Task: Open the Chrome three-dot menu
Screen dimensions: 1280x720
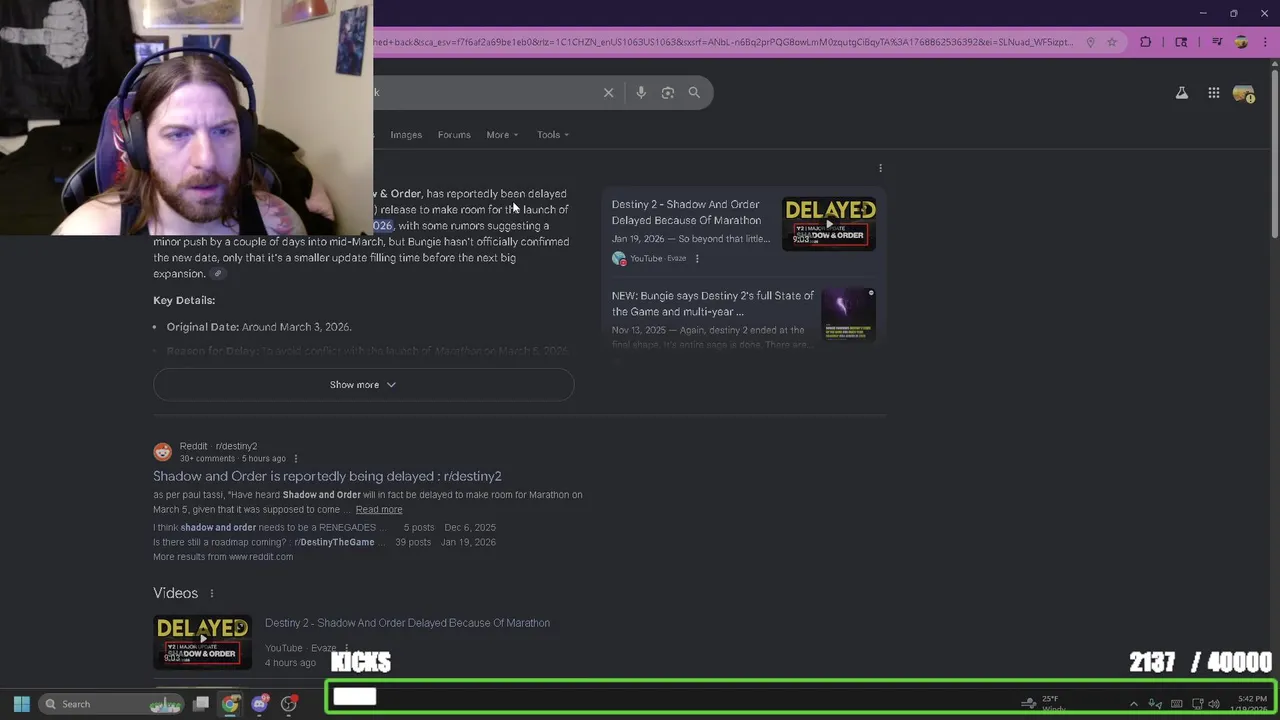Action: coord(1265,42)
